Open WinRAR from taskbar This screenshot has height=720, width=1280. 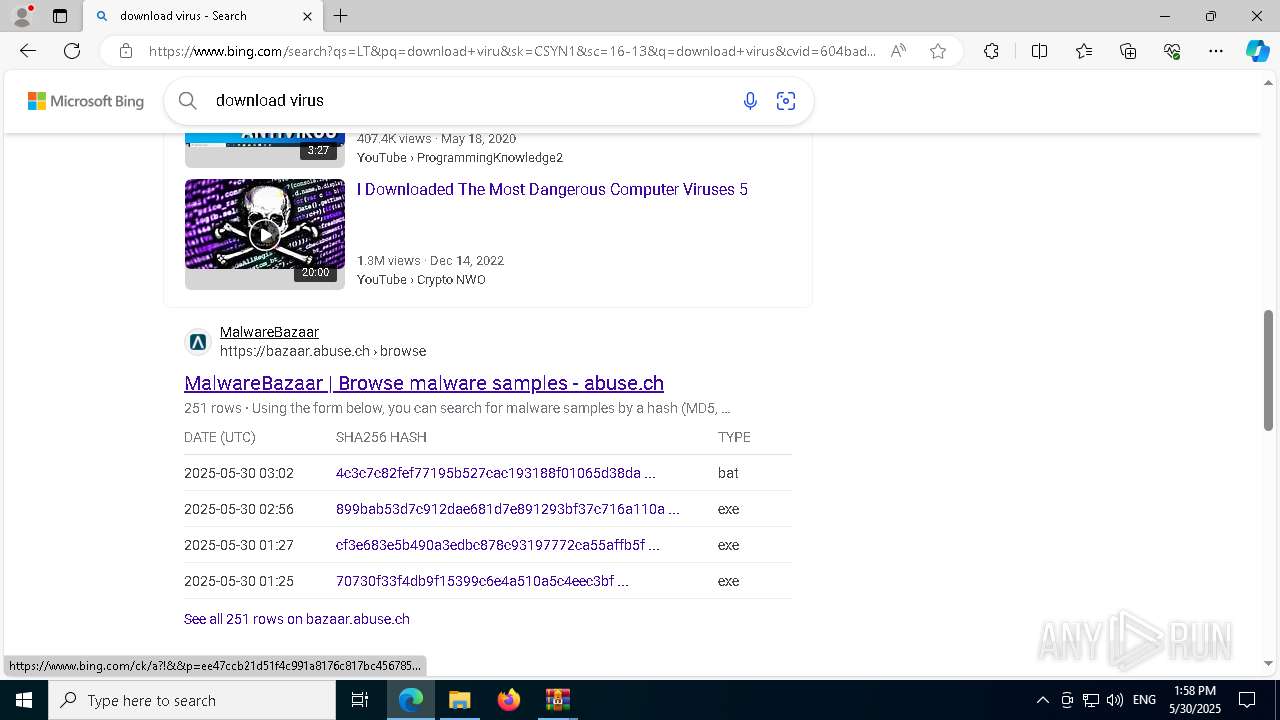[x=557, y=700]
